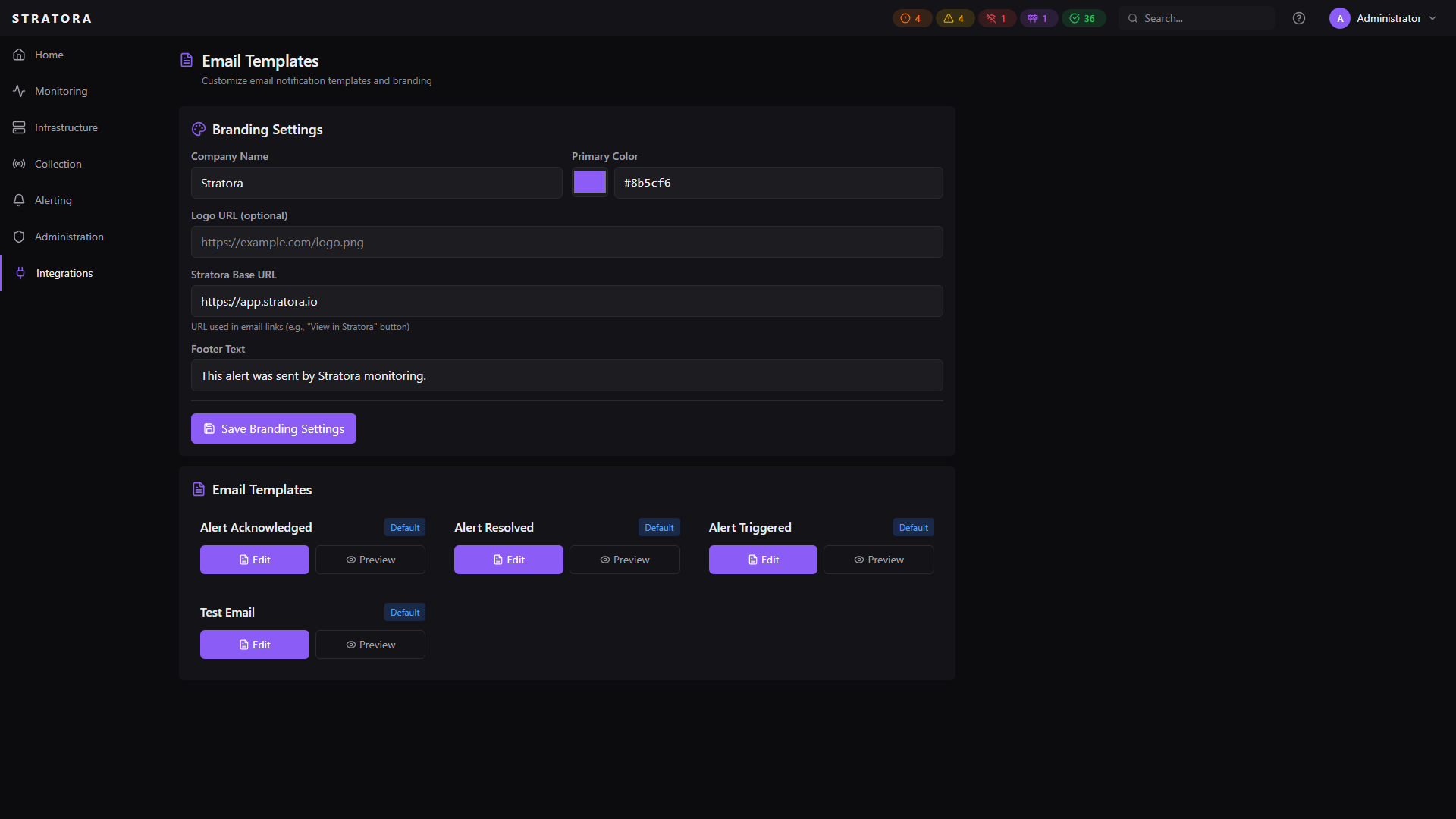Preview the Alert Acknowledged template
This screenshot has width=1456, height=819.
coord(370,560)
